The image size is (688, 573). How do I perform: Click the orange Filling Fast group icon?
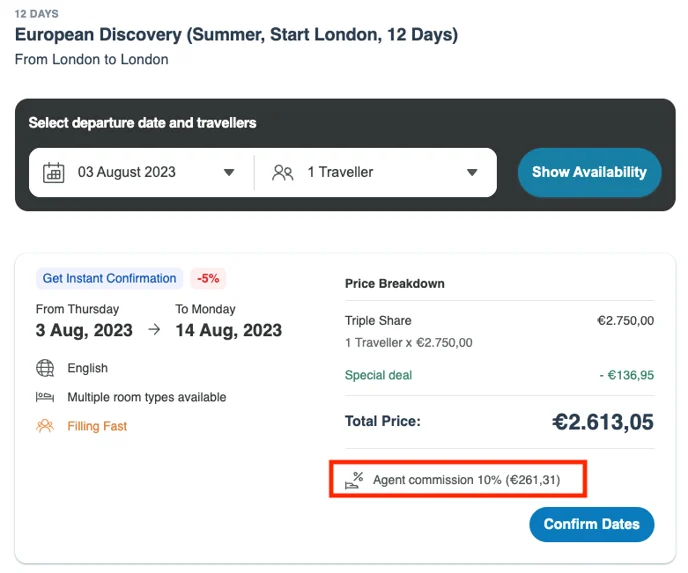click(x=45, y=426)
